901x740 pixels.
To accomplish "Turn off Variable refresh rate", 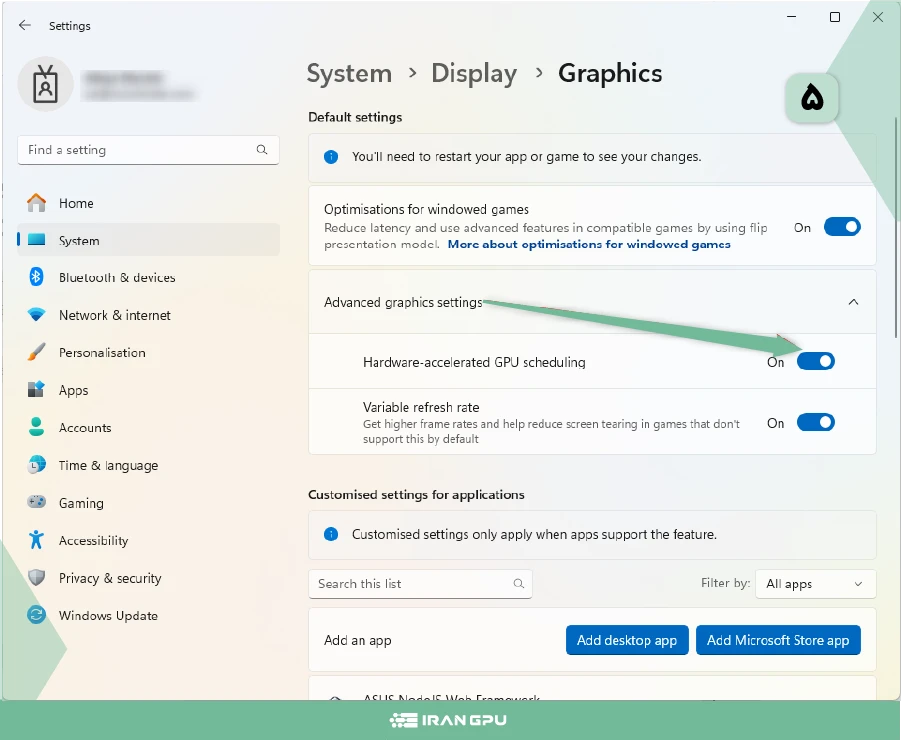I will point(815,422).
